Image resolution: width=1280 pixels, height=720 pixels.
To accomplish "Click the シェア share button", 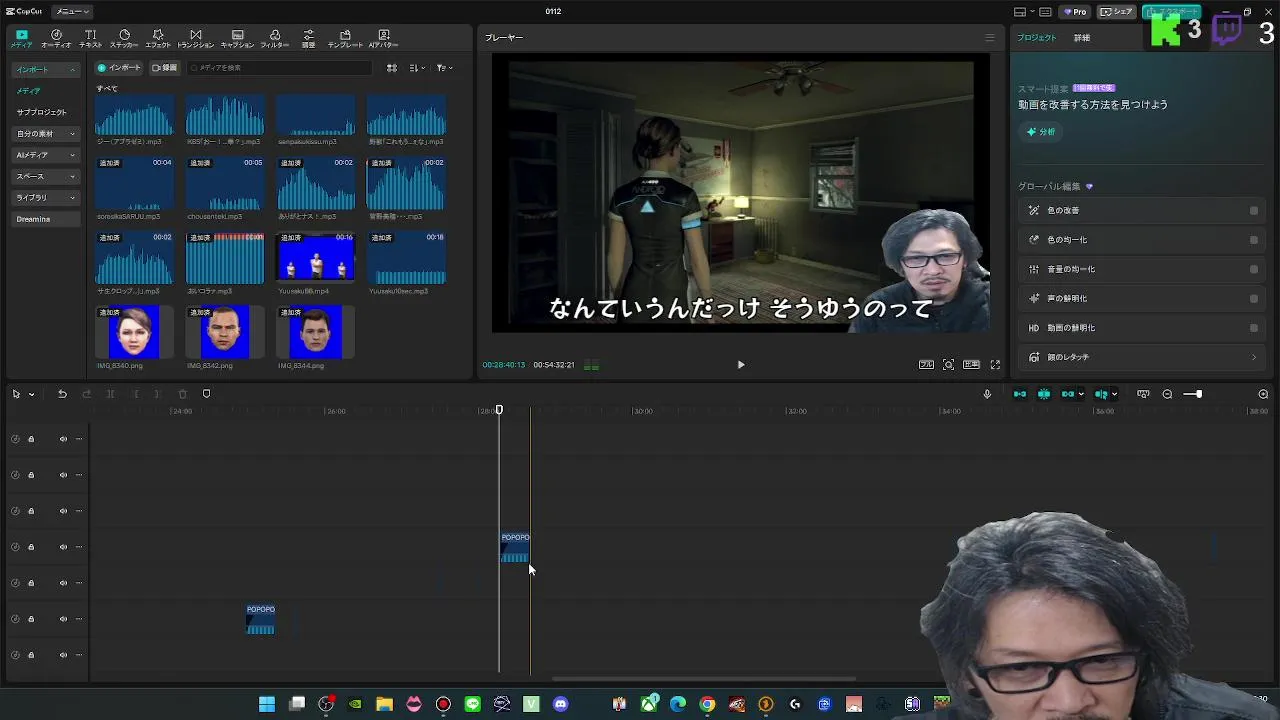I will pos(1116,12).
